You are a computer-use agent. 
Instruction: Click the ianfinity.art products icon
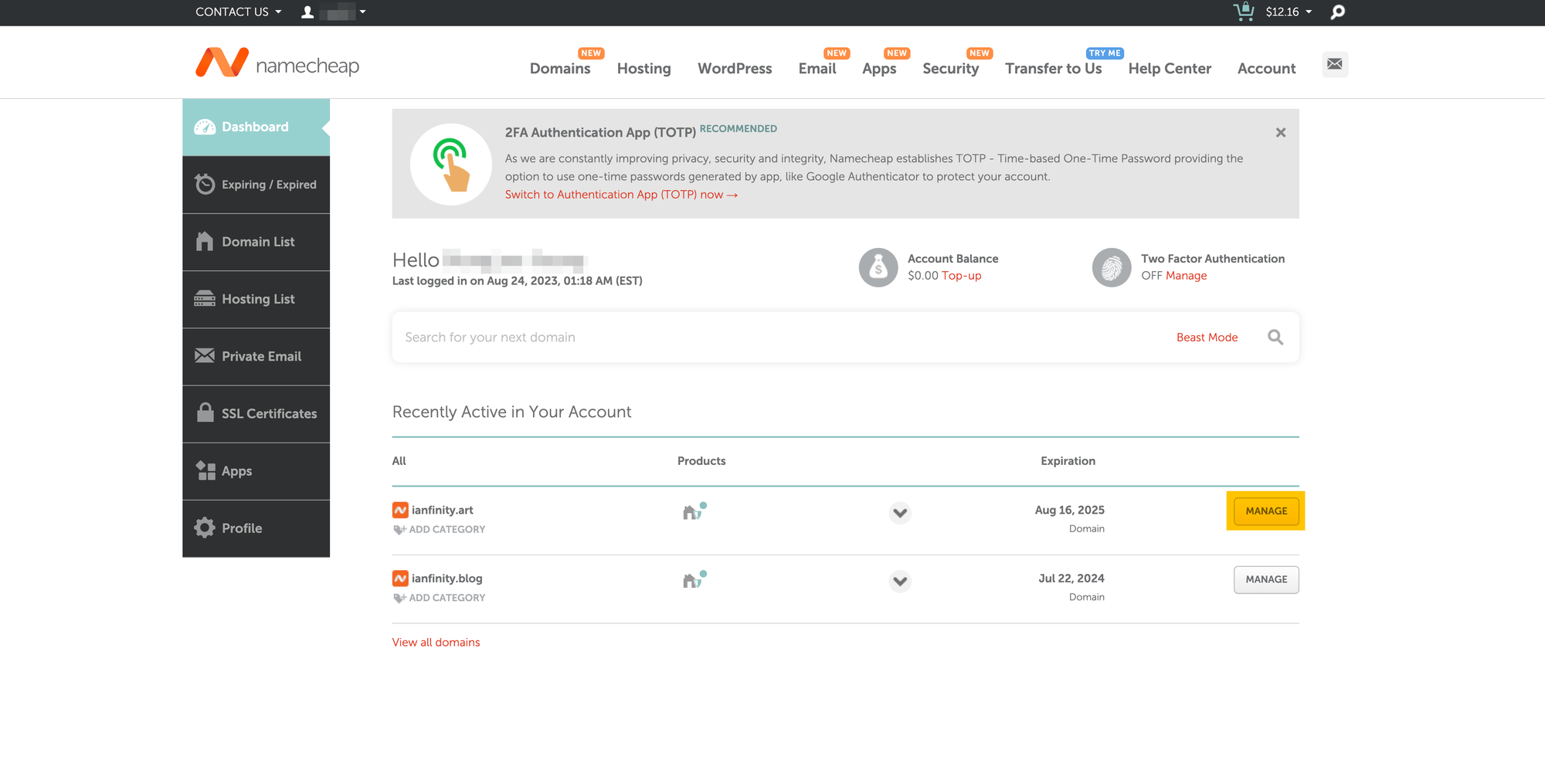click(x=694, y=511)
